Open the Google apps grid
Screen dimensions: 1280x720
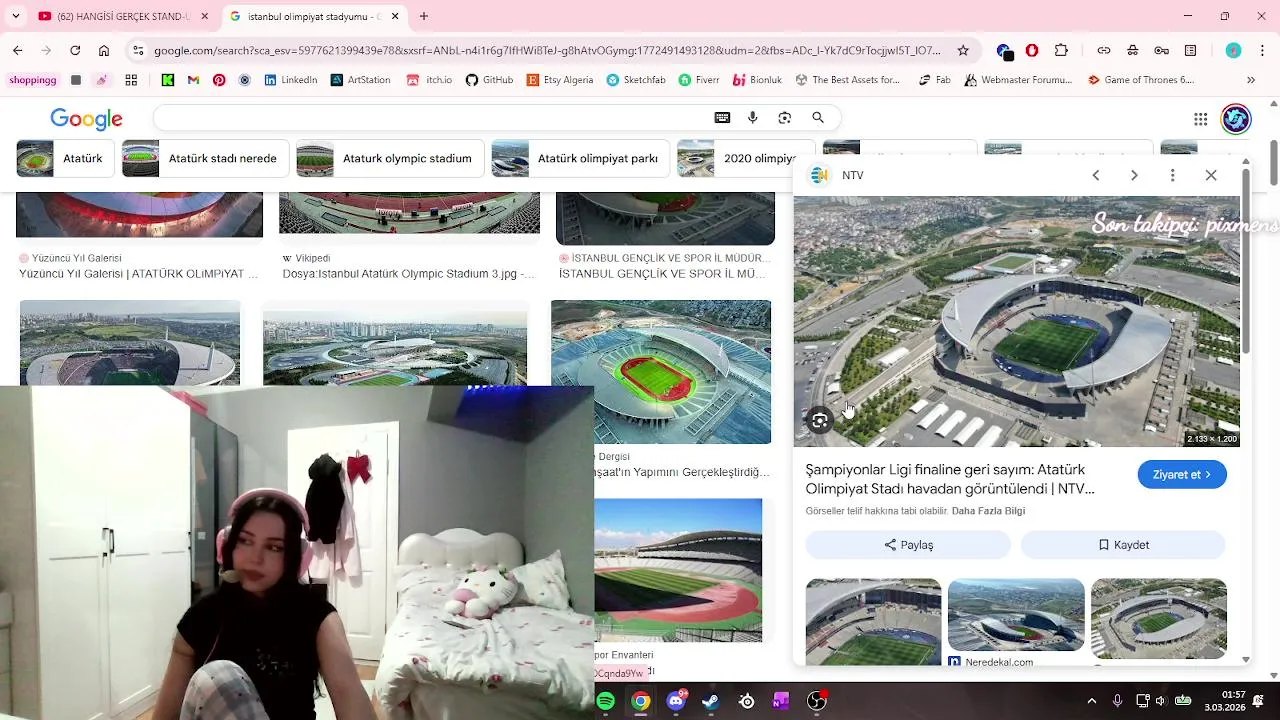tap(1200, 119)
